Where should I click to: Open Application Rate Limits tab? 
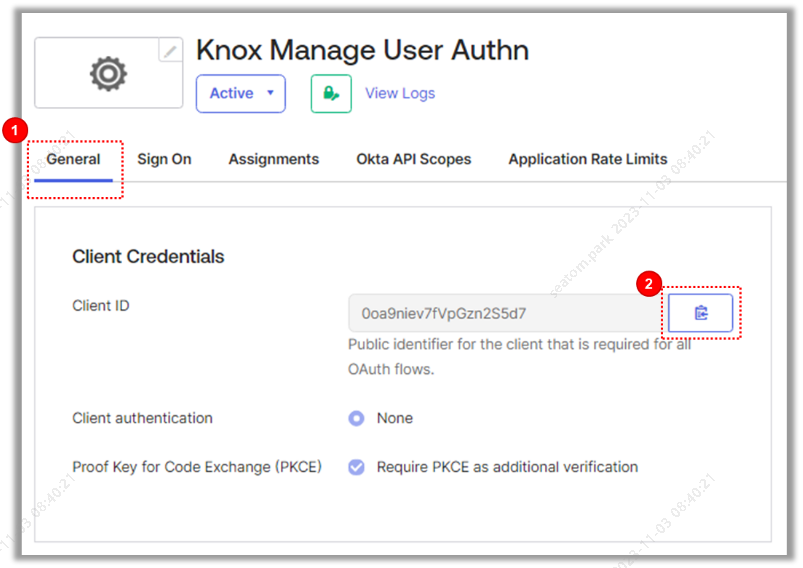pyautogui.click(x=588, y=159)
